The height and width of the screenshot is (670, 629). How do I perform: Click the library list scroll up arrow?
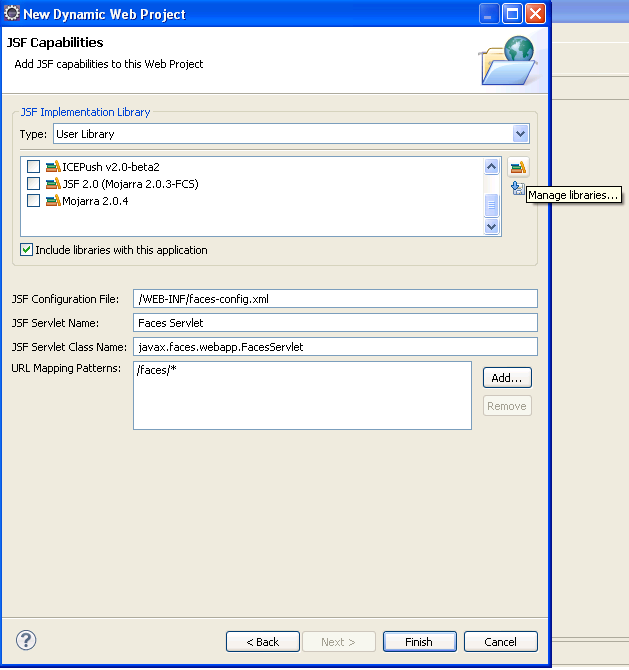point(491,166)
